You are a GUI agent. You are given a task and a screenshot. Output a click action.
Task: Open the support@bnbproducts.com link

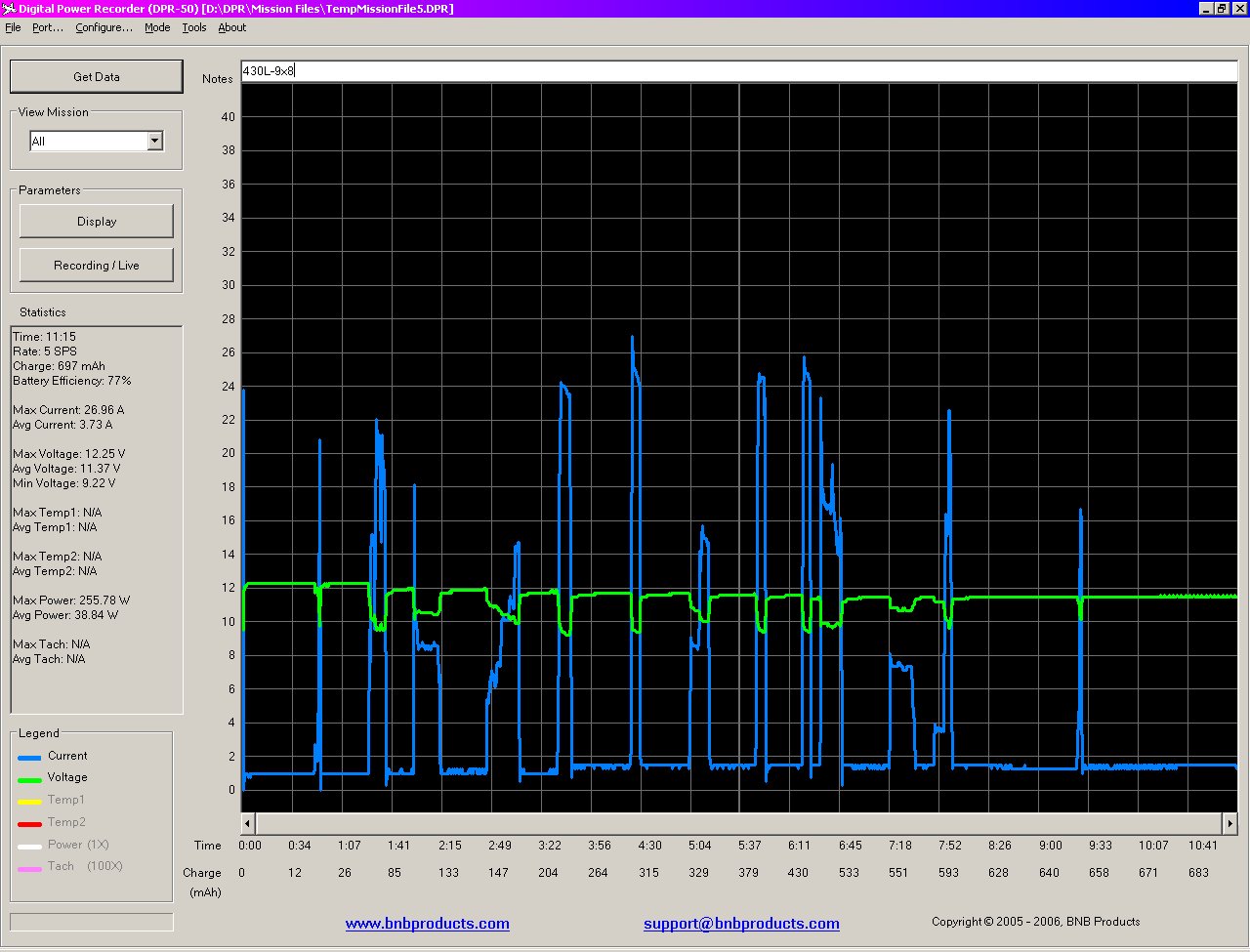click(741, 924)
